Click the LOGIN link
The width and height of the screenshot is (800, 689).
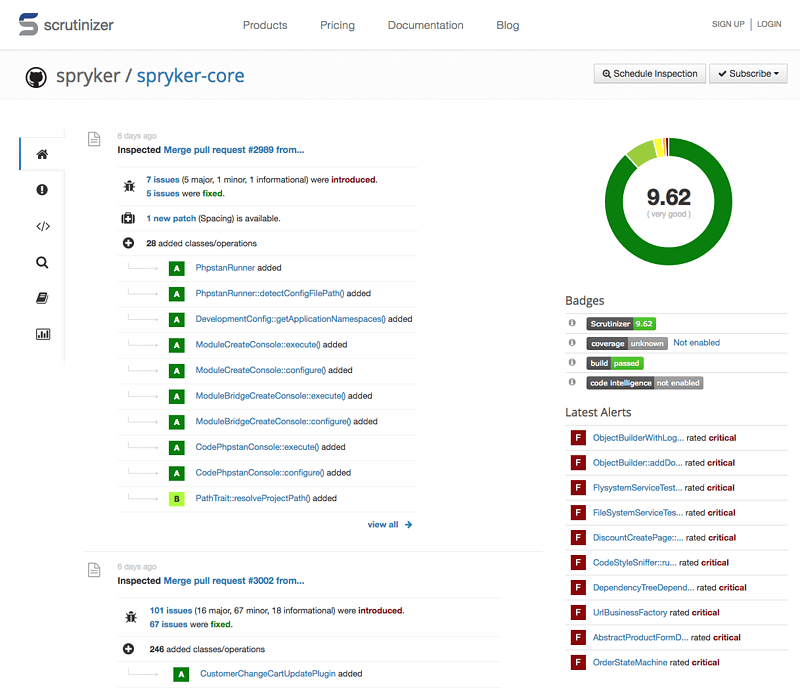pos(769,24)
